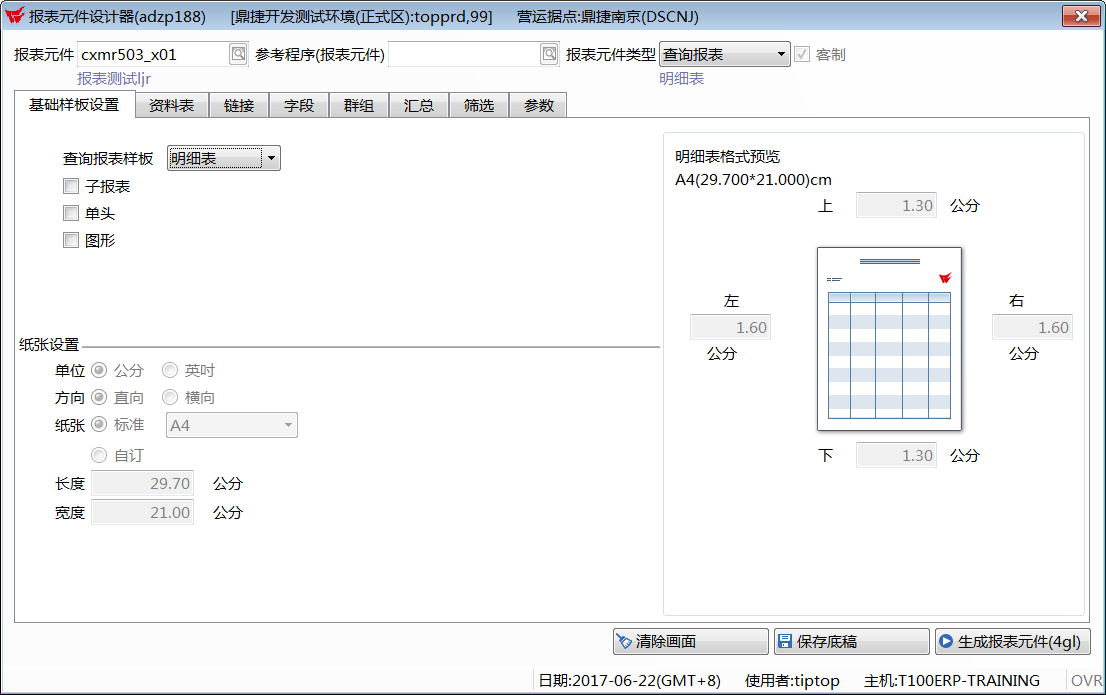Screen dimensions: 1106x695
Task: Open lookup icon beside 参考程序 field
Action: [x=549, y=54]
